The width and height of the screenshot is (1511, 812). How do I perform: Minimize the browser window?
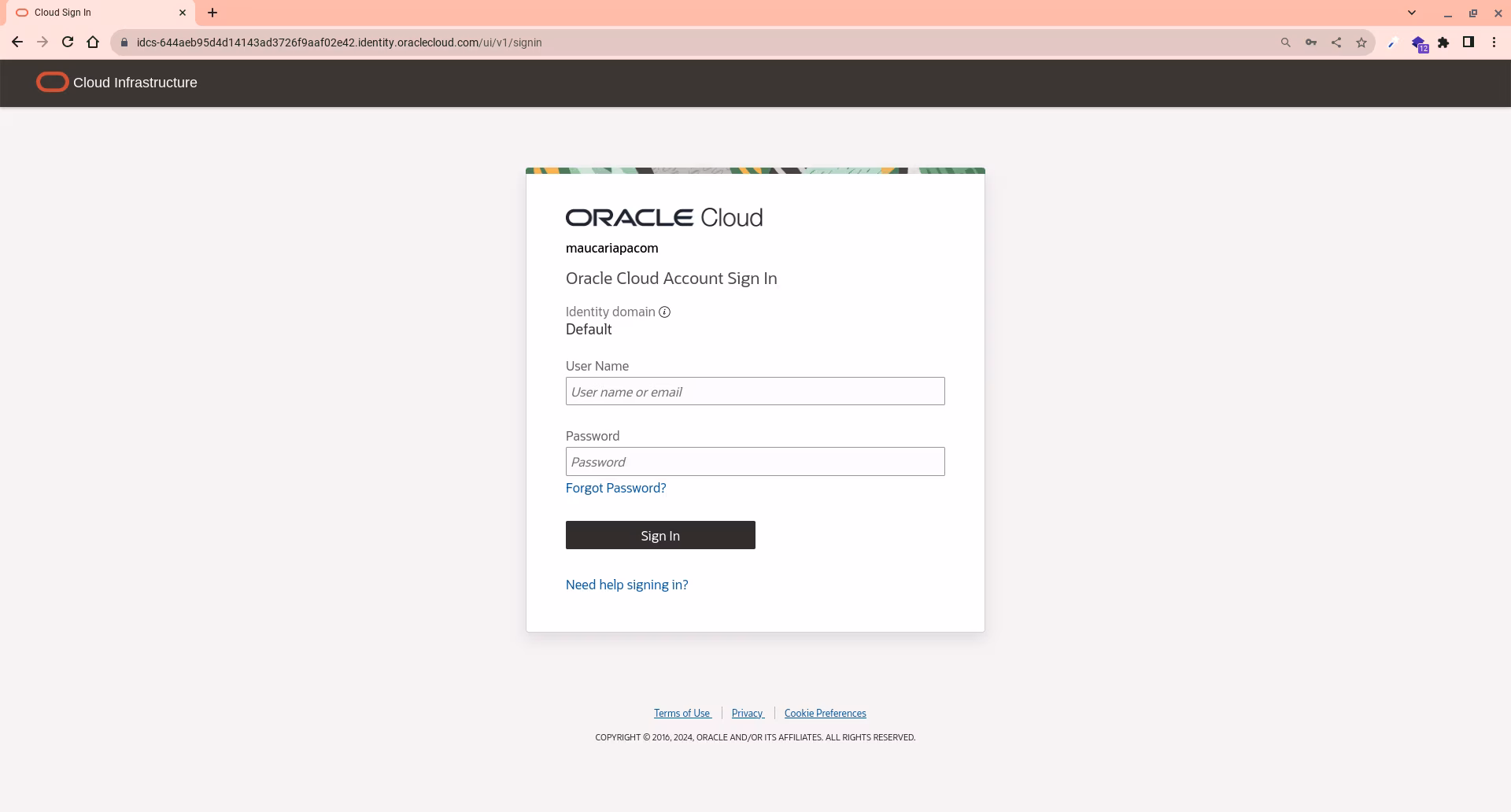pos(1448,13)
